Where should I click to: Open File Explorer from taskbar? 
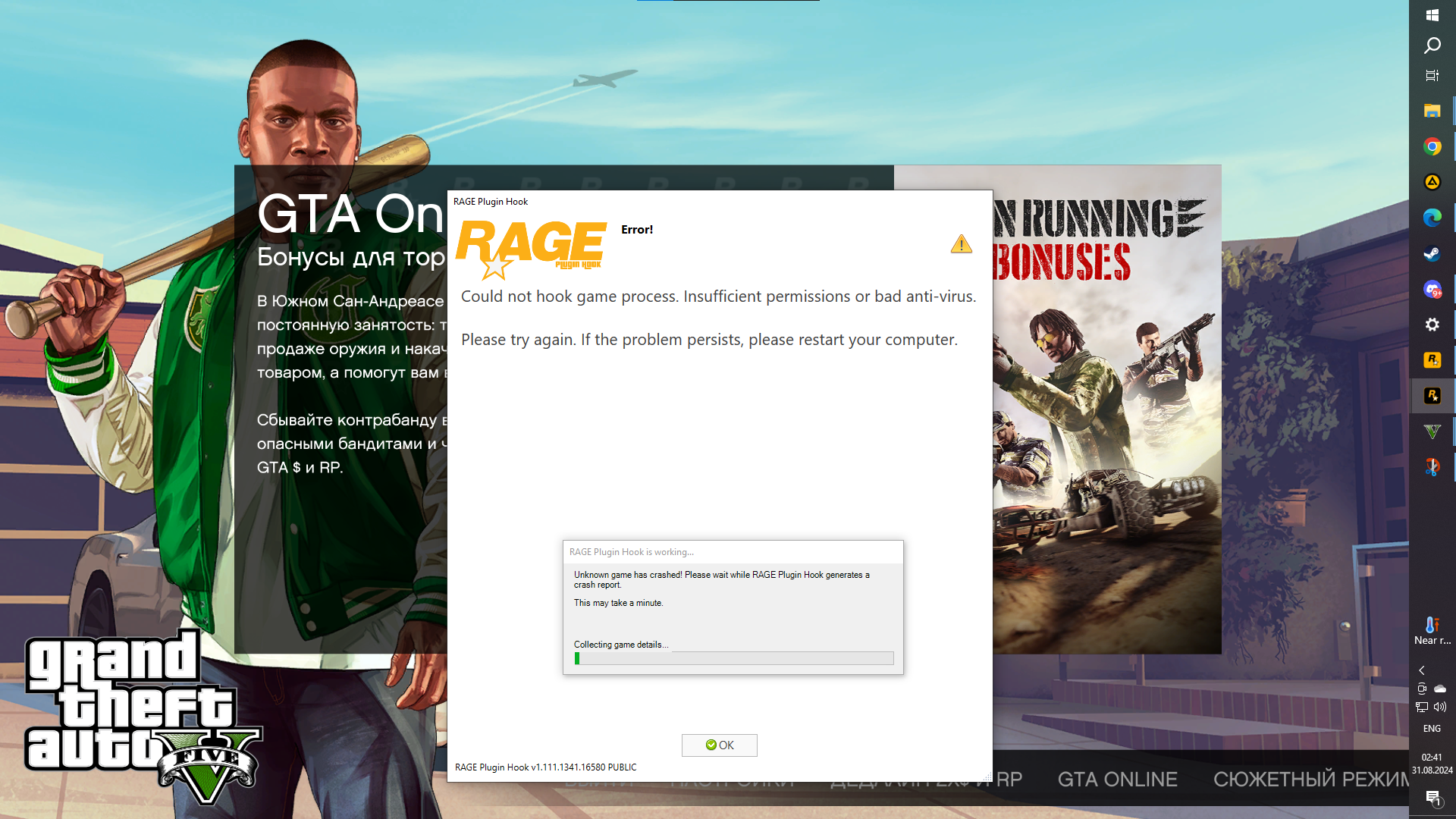1432,111
